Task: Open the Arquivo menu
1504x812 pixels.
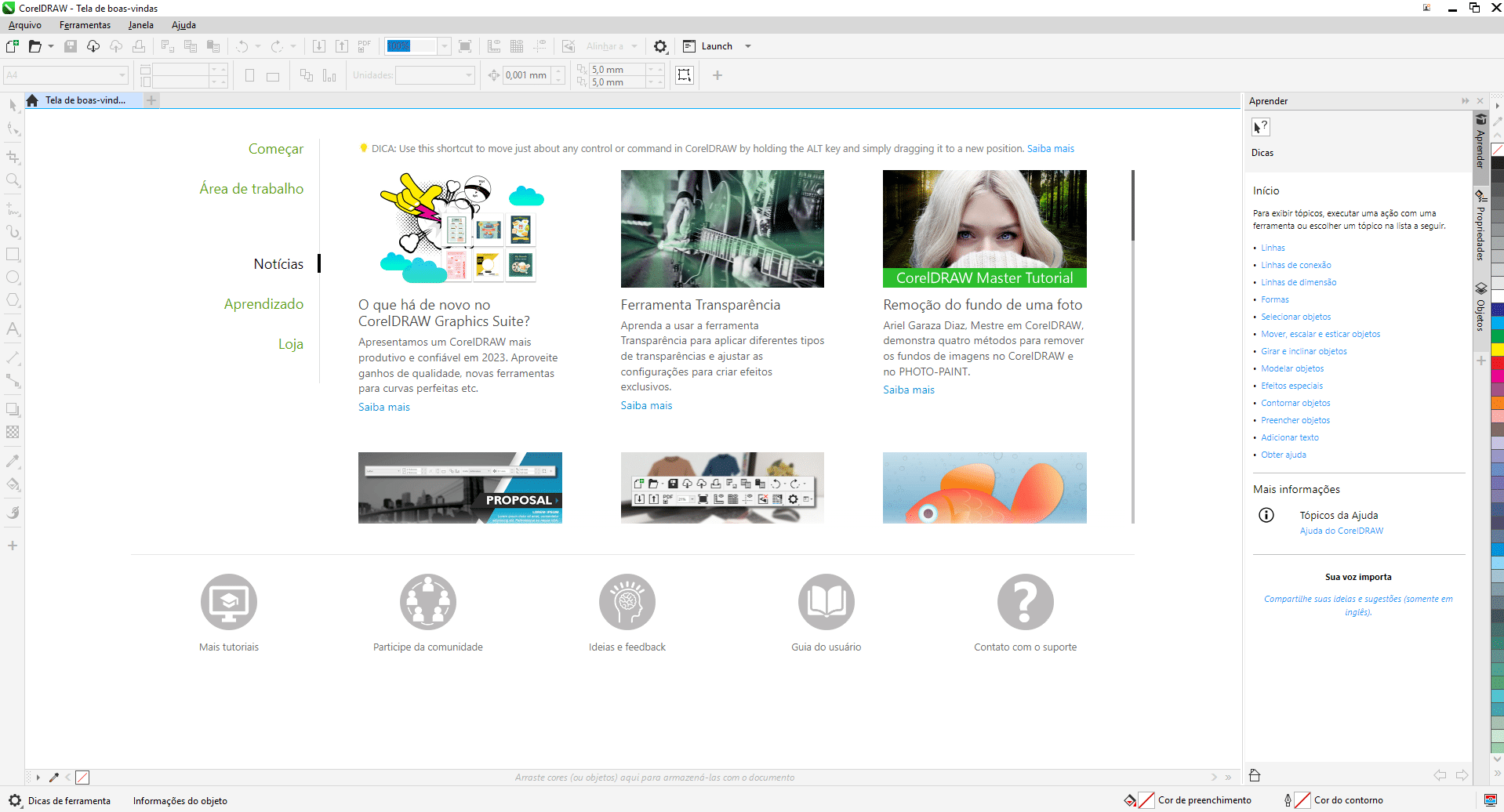Action: tap(24, 25)
